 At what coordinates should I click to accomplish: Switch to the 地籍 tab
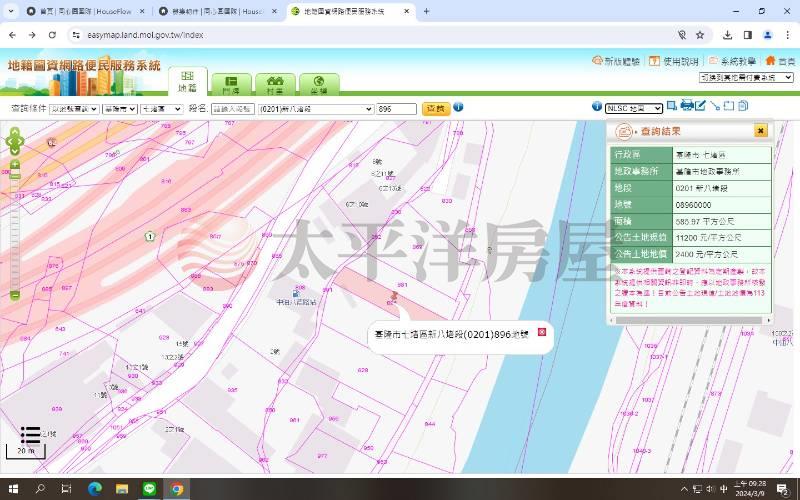pos(187,82)
